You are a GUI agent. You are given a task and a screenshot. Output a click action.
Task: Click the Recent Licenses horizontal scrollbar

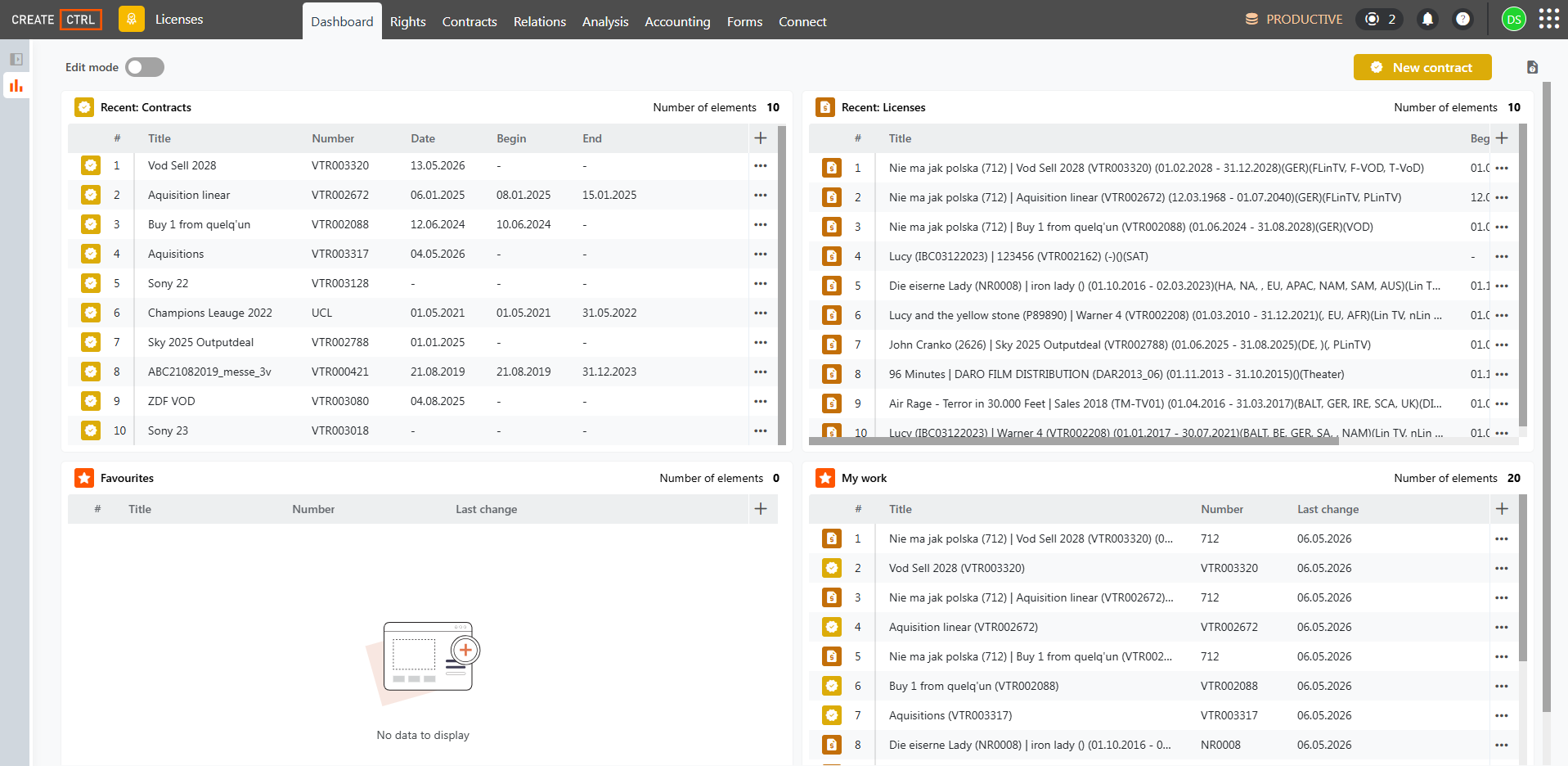1074,441
